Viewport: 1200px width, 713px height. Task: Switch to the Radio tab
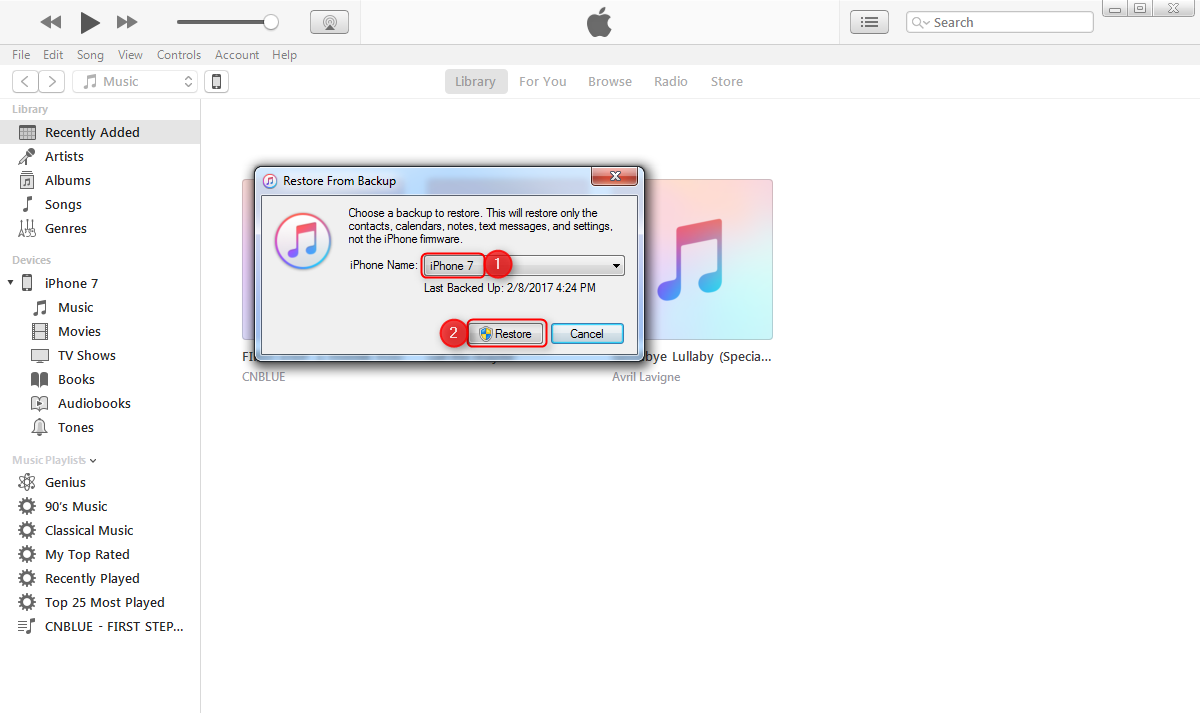tap(671, 81)
